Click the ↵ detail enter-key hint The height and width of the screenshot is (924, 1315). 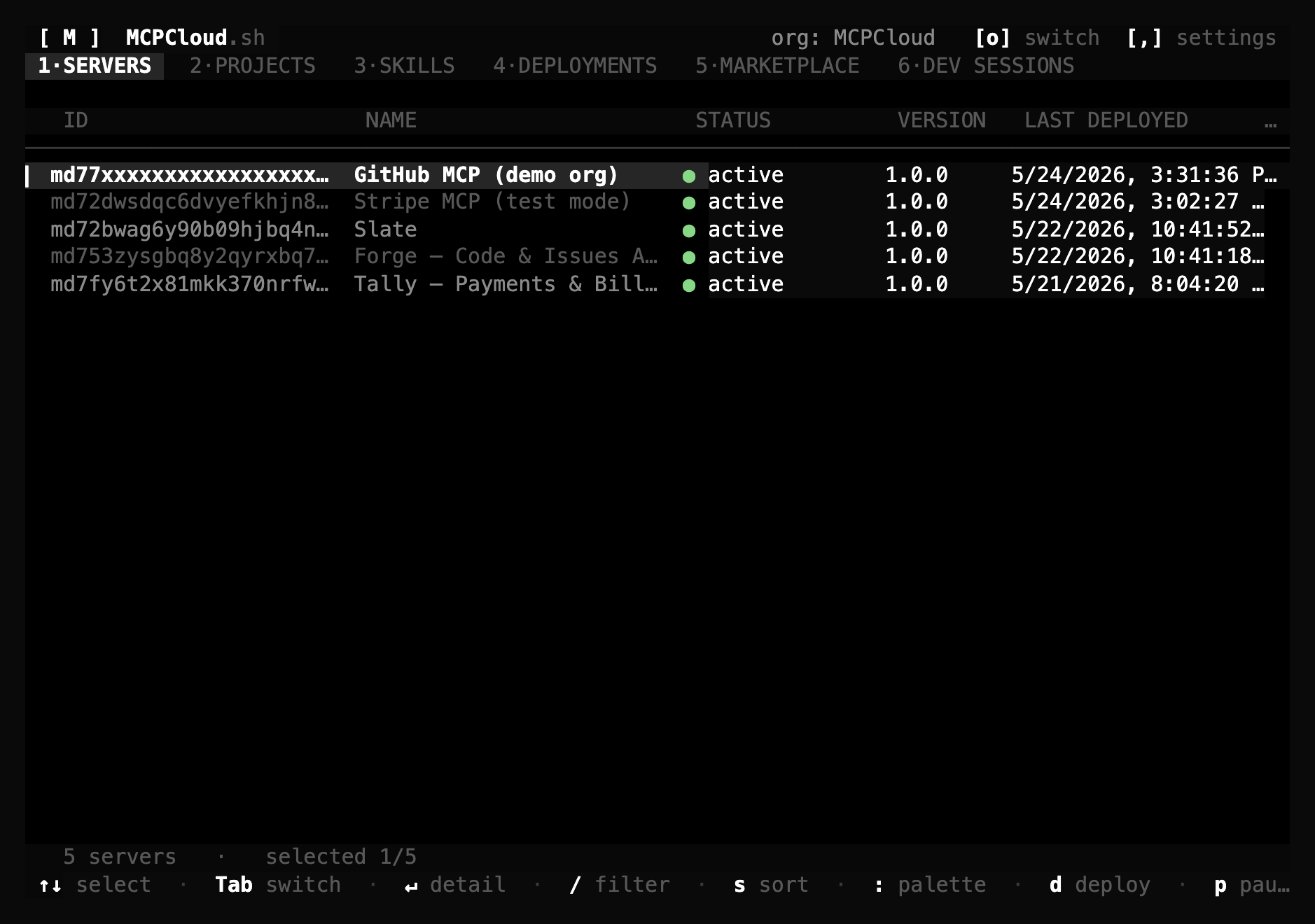pos(455,885)
